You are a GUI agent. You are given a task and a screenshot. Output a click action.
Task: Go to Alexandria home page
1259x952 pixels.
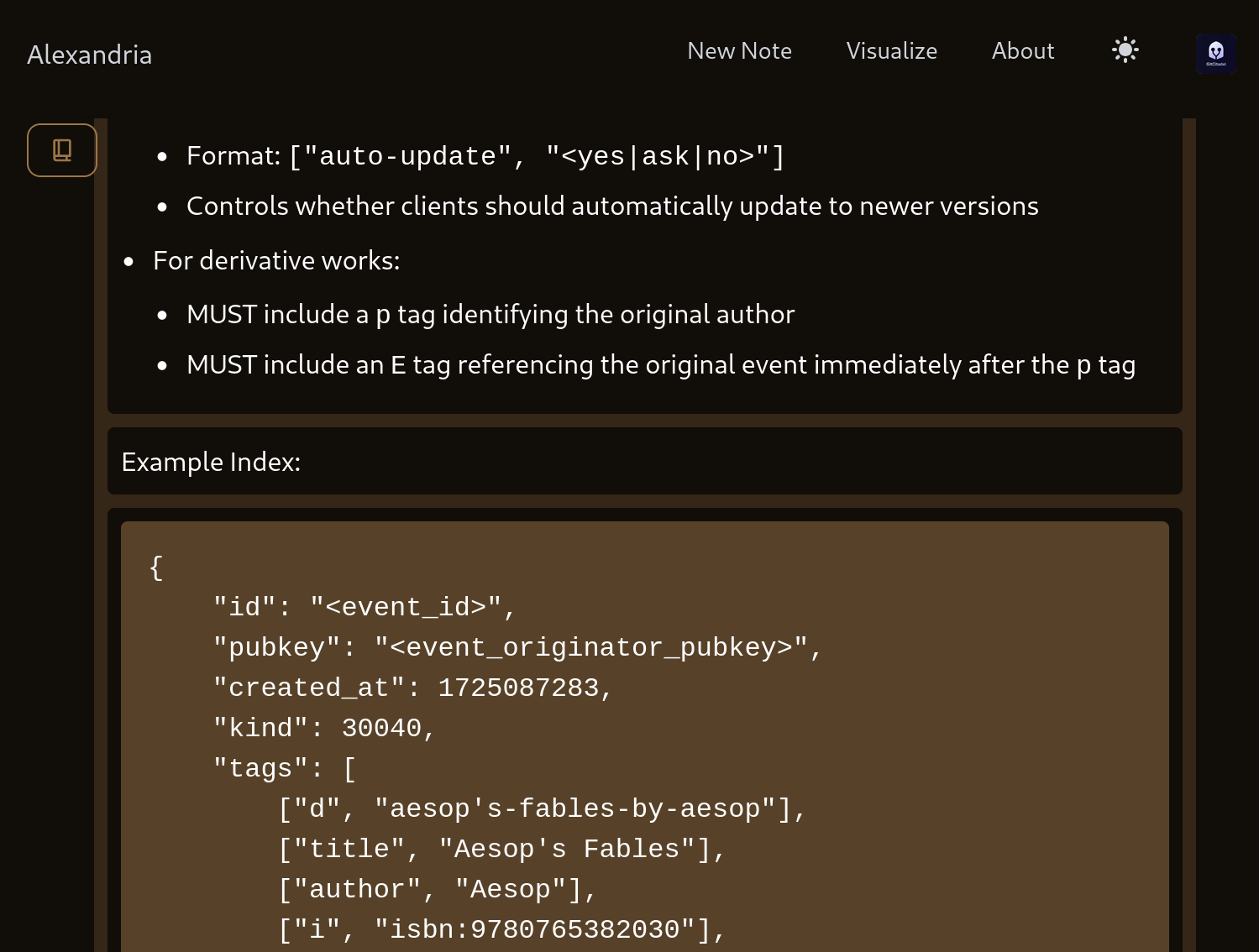(90, 55)
